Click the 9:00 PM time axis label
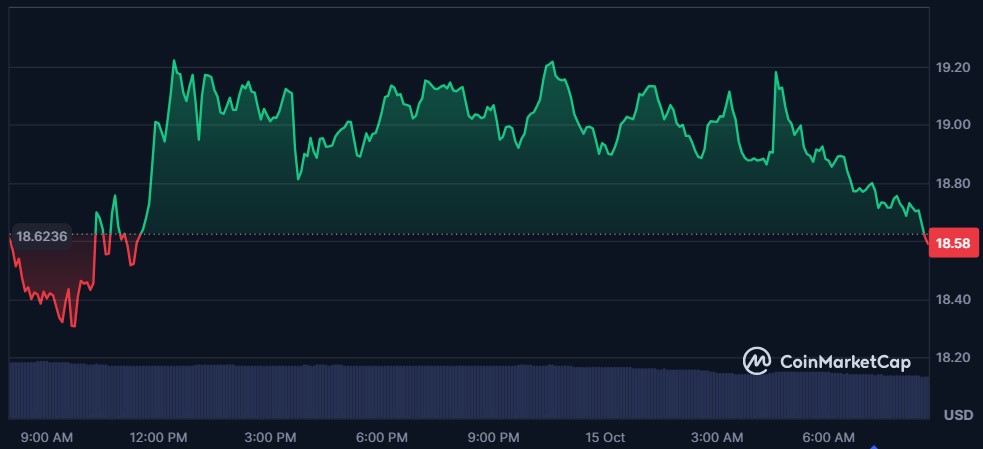This screenshot has width=983, height=449. 494,438
